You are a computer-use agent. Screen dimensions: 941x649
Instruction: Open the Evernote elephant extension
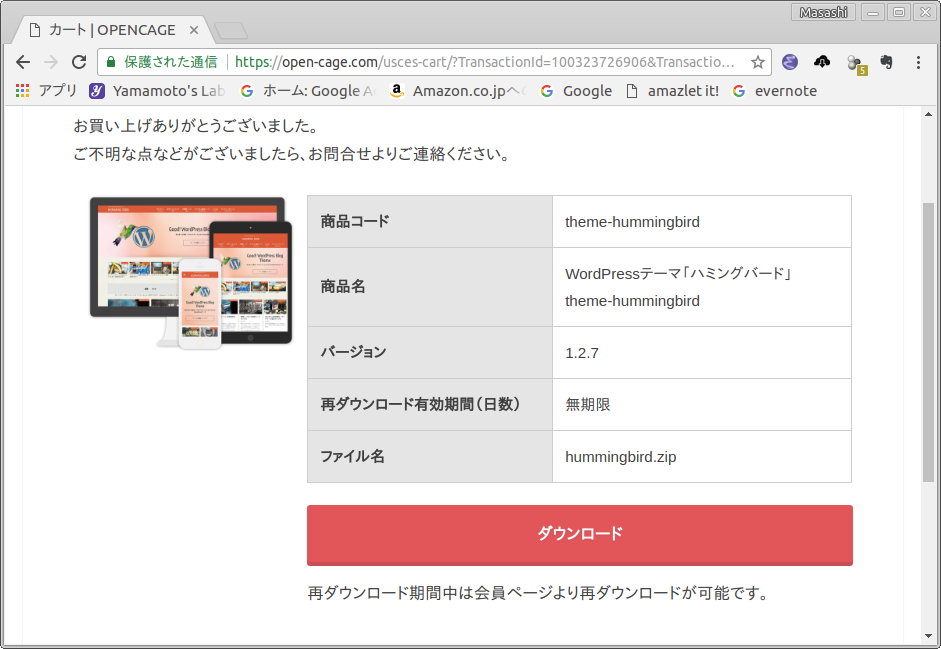coord(886,62)
